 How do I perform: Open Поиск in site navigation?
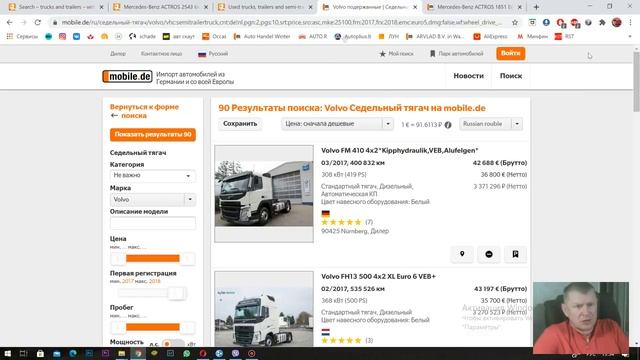[511, 76]
